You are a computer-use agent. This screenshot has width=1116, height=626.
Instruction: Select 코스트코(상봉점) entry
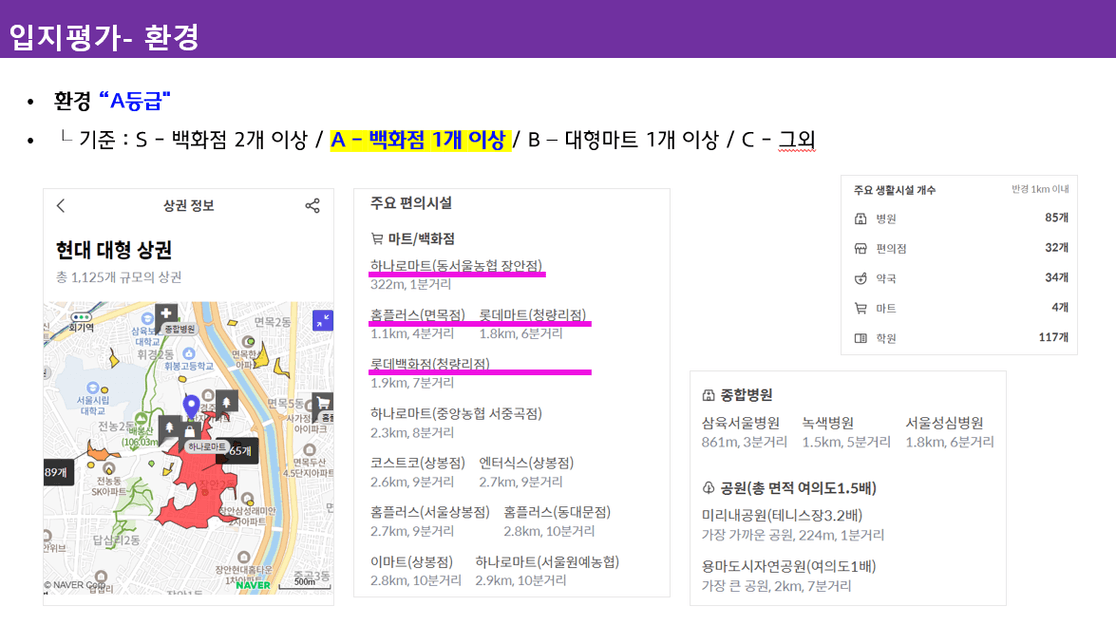[418, 462]
